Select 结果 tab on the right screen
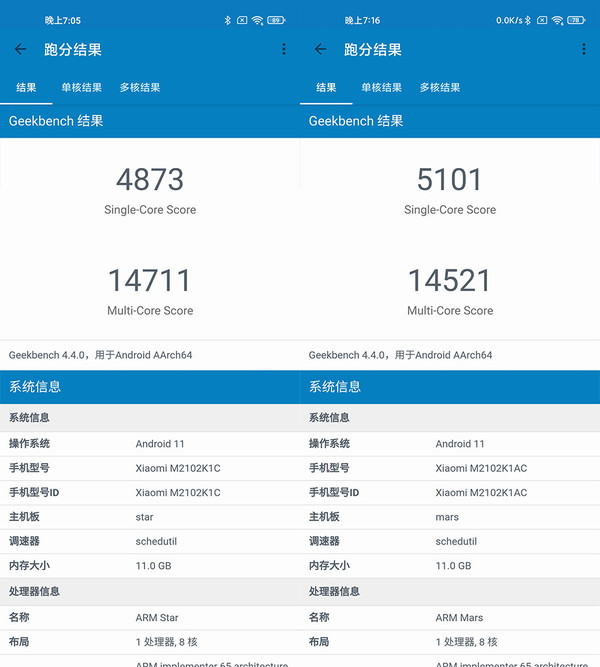 [x=326, y=88]
